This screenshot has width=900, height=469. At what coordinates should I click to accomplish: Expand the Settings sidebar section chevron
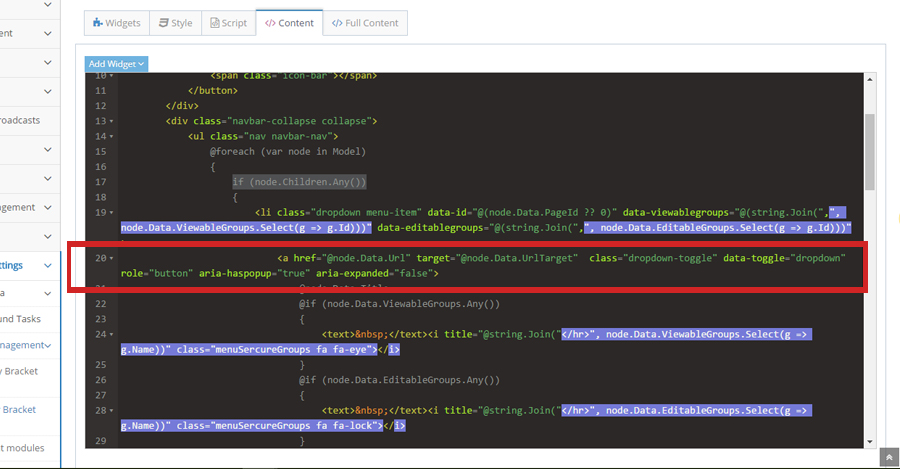pos(48,266)
